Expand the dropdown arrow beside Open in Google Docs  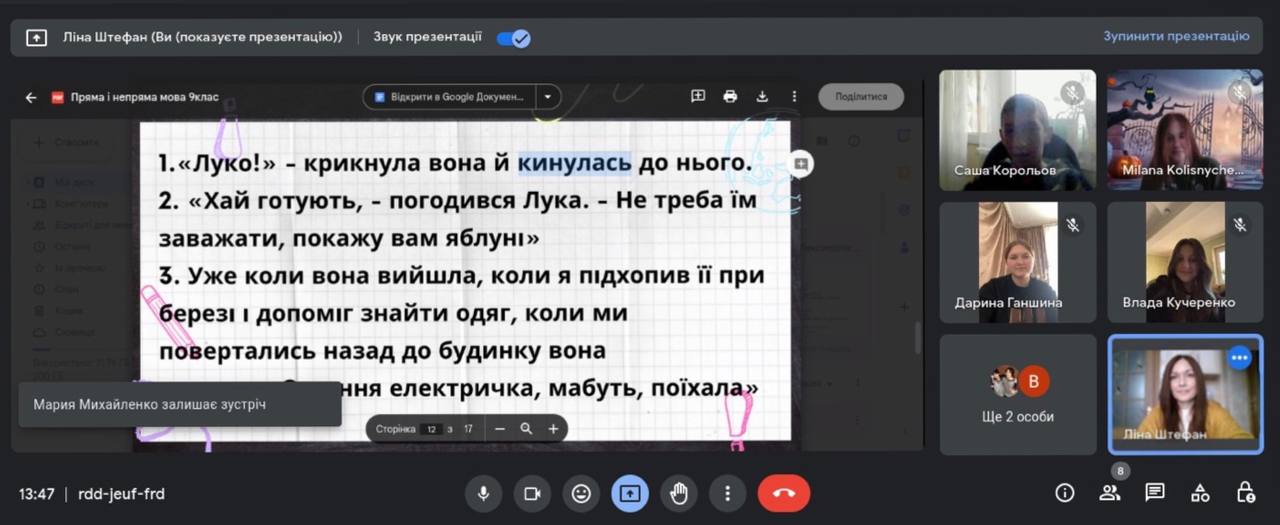548,97
